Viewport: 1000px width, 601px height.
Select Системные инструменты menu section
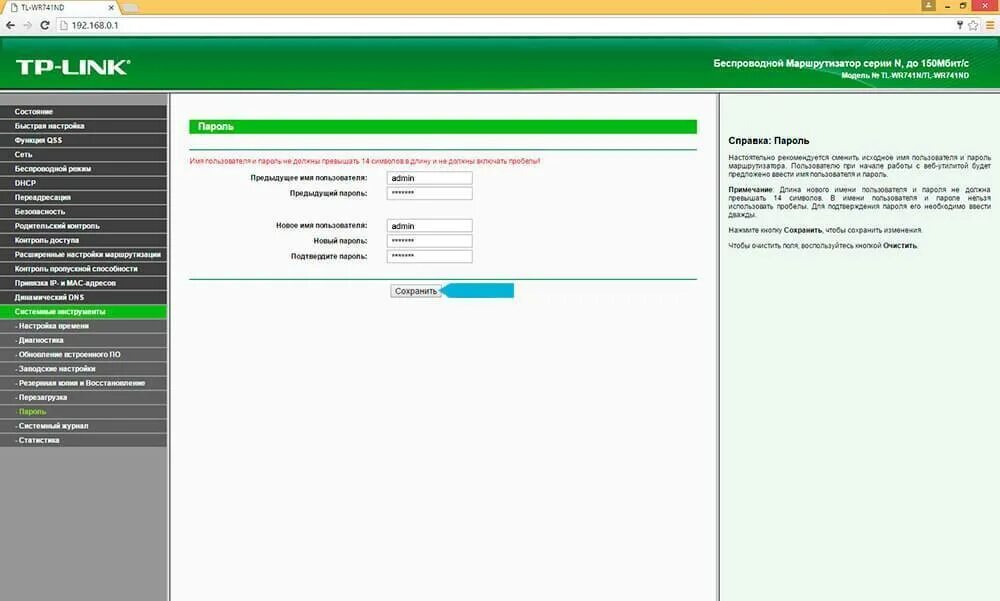tap(84, 311)
